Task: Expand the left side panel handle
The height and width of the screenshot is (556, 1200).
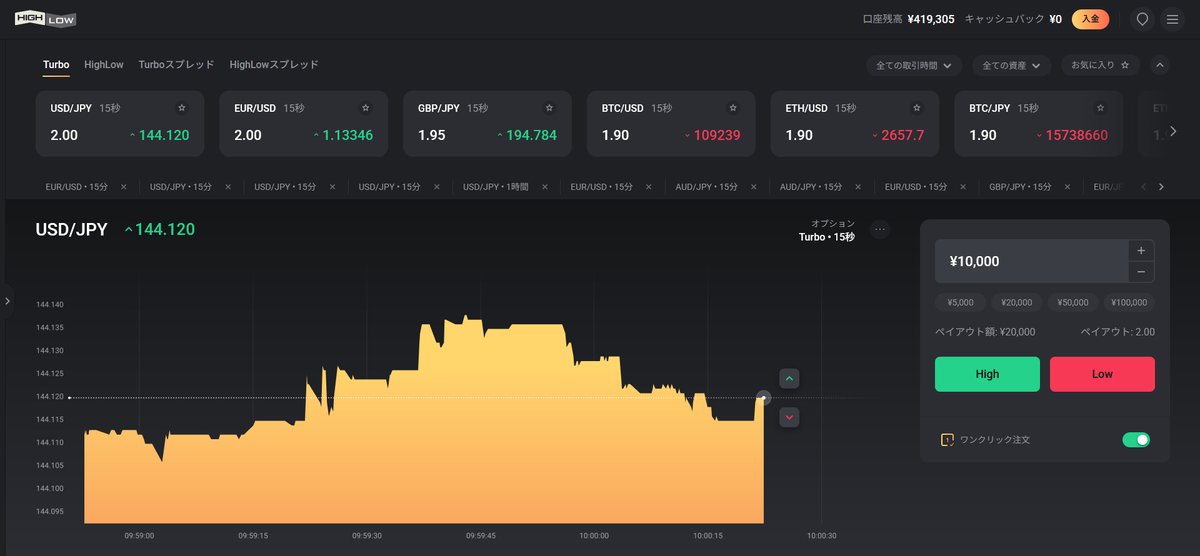Action: click(x=7, y=300)
